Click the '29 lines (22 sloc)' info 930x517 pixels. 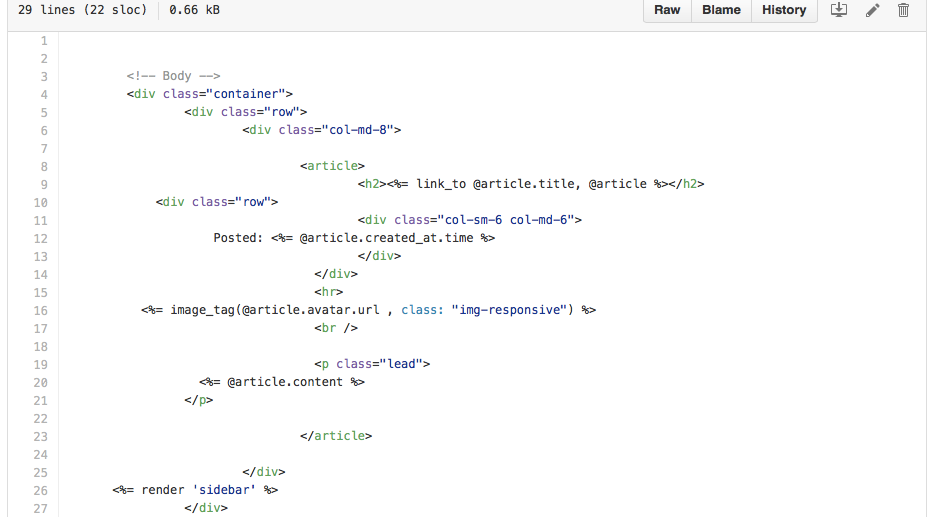tap(82, 9)
